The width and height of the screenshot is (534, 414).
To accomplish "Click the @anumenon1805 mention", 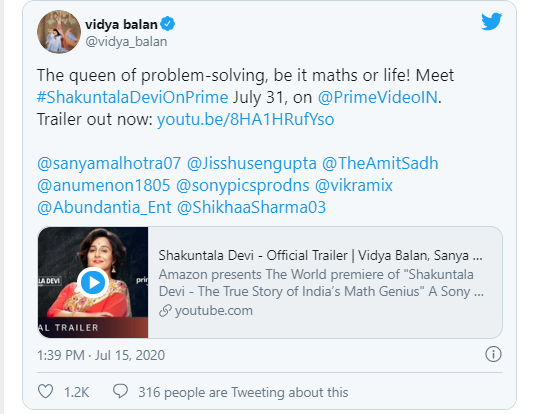I will coord(104,186).
